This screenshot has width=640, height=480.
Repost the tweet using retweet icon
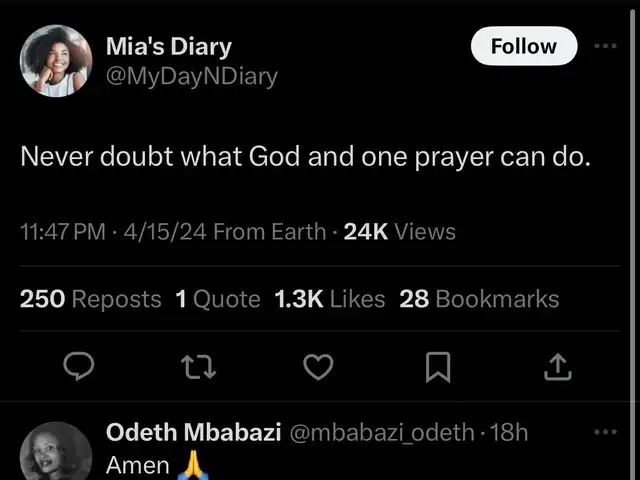[x=197, y=369]
